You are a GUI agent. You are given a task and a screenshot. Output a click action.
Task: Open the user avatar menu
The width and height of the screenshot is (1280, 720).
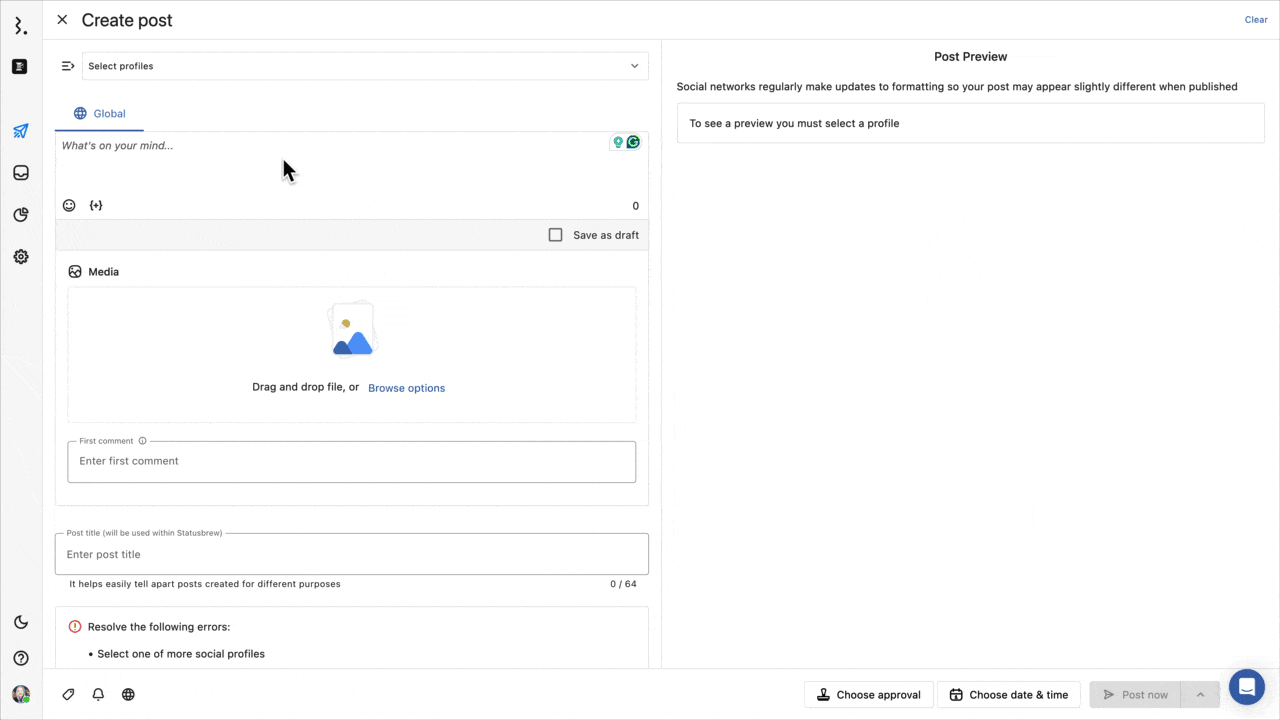point(21,694)
